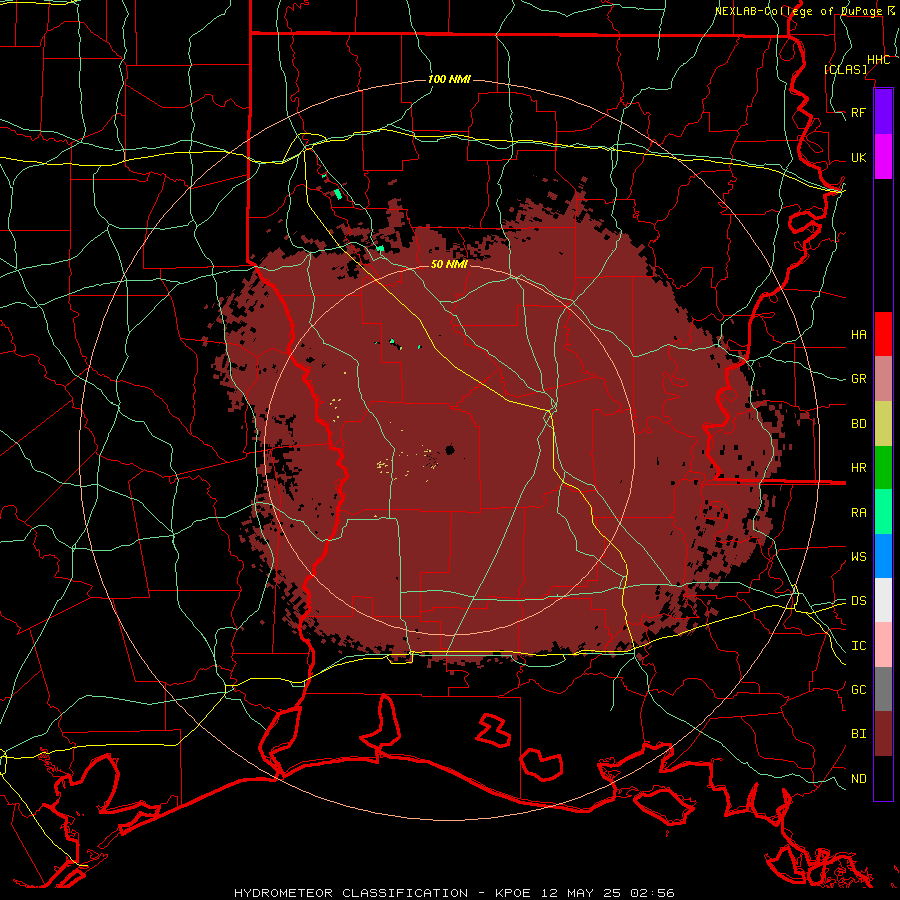Pick the gray GC legend color swatch
Image resolution: width=900 pixels, height=900 pixels.
tap(883, 689)
